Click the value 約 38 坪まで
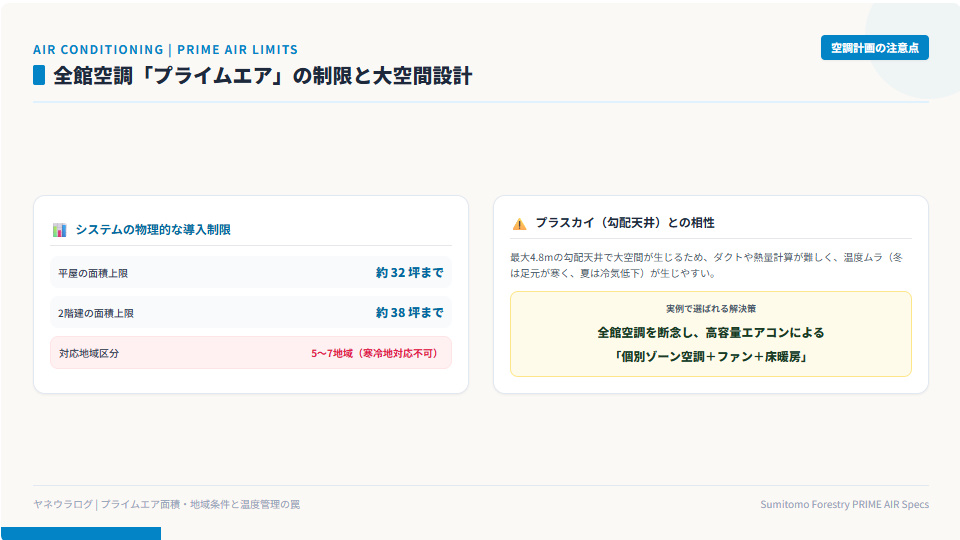 point(410,312)
